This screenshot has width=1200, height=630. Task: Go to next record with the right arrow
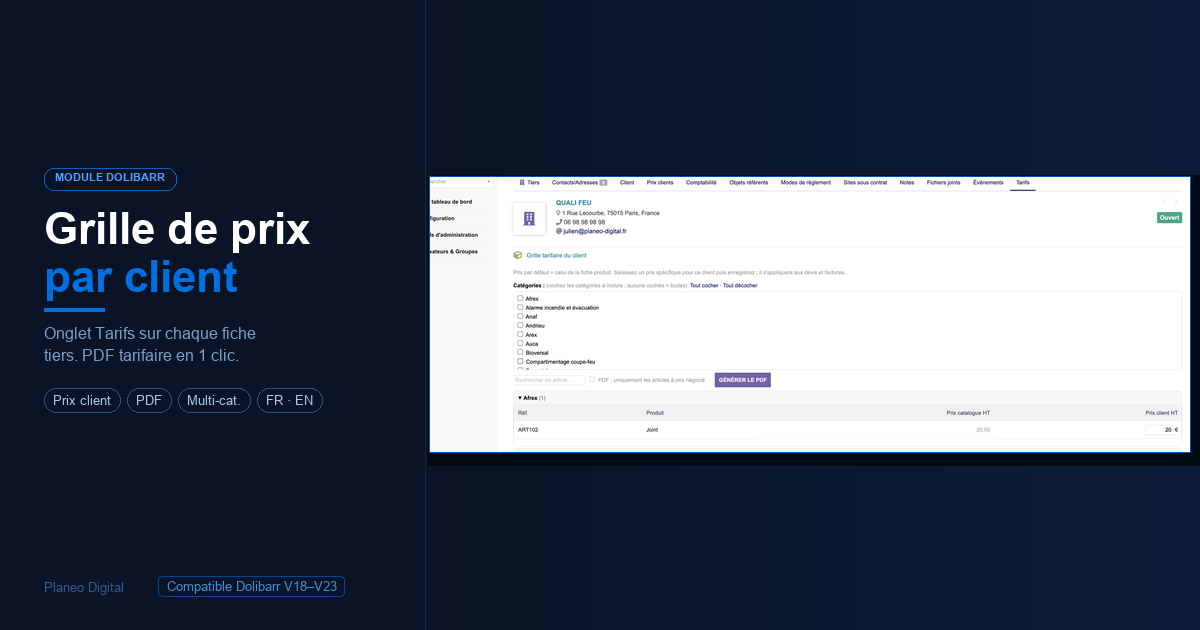1176,202
